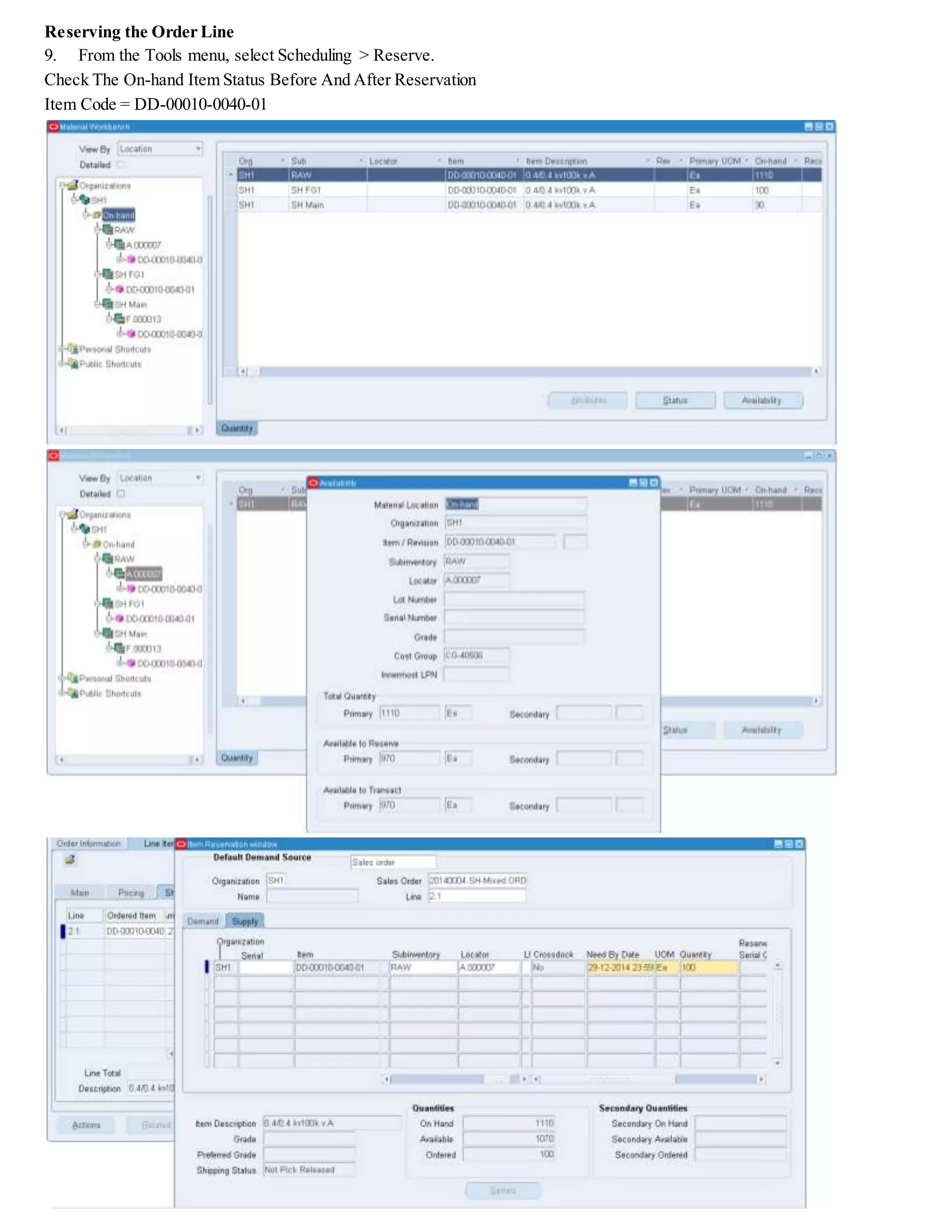Select F.000013 locator in top tree
This screenshot has width=952, height=1232.
(143, 319)
